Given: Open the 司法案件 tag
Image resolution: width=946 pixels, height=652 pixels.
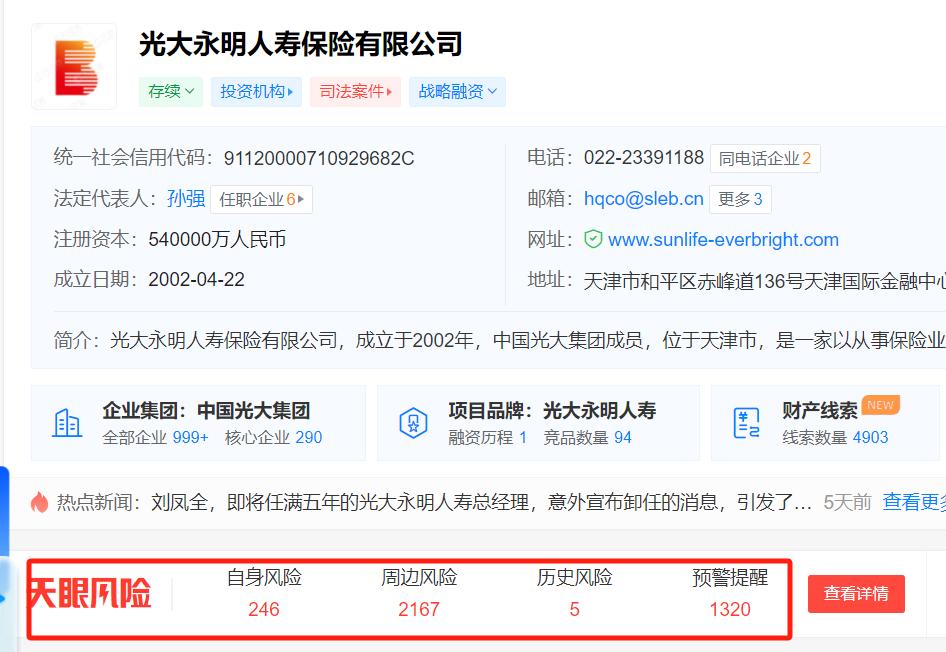Looking at the screenshot, I should (x=355, y=92).
